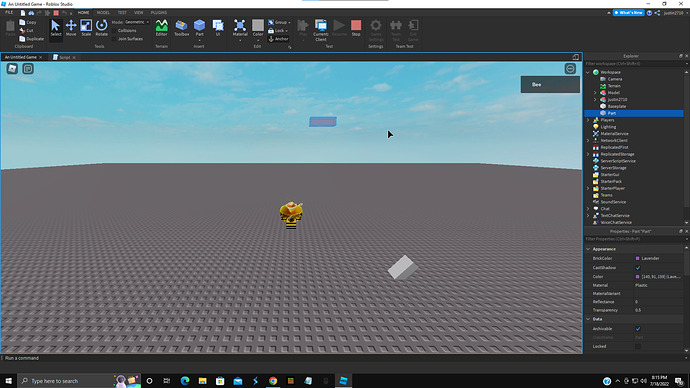Expand the Players node
690x388 pixels.
(588, 120)
